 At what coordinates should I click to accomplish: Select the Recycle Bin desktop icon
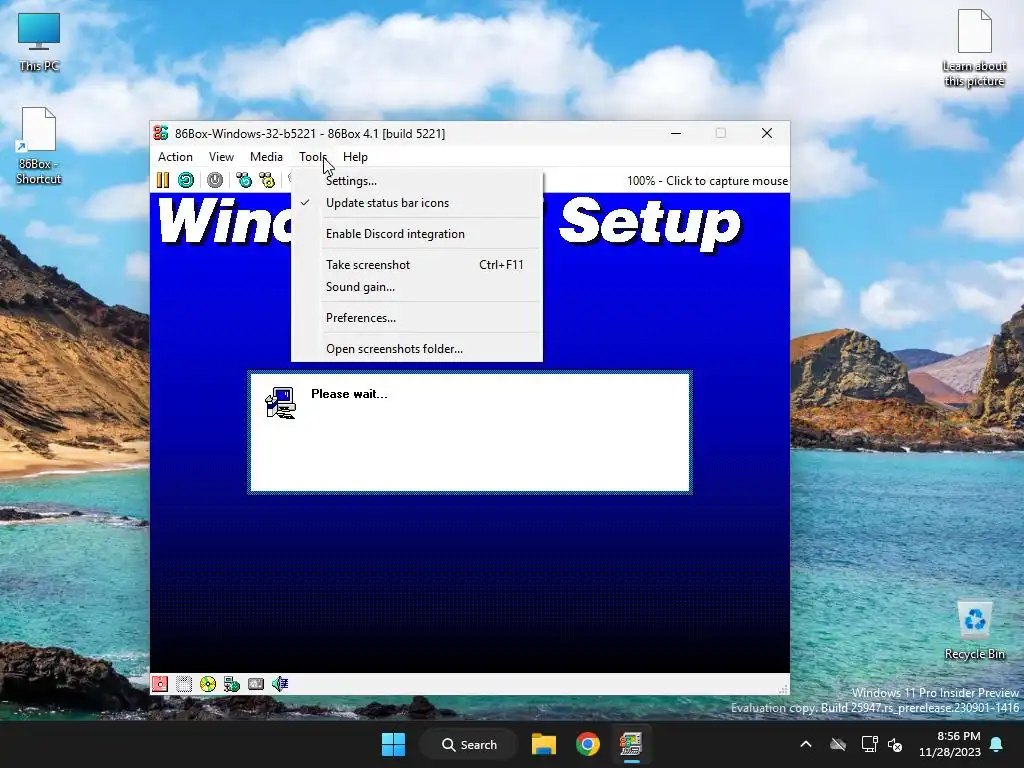click(974, 631)
